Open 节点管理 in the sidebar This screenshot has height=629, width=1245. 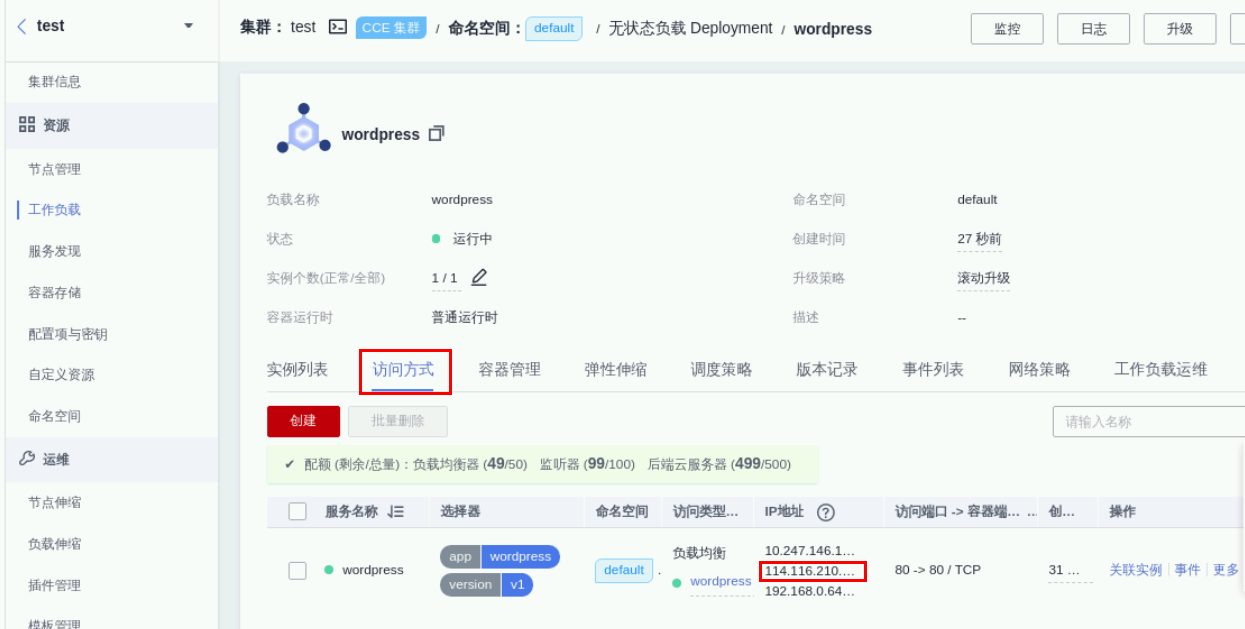pos(55,169)
